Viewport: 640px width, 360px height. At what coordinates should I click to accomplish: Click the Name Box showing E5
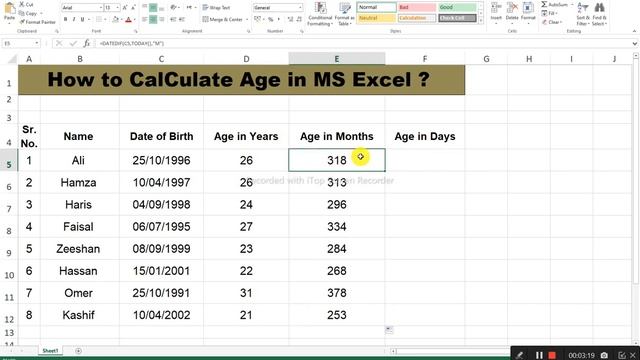20,43
